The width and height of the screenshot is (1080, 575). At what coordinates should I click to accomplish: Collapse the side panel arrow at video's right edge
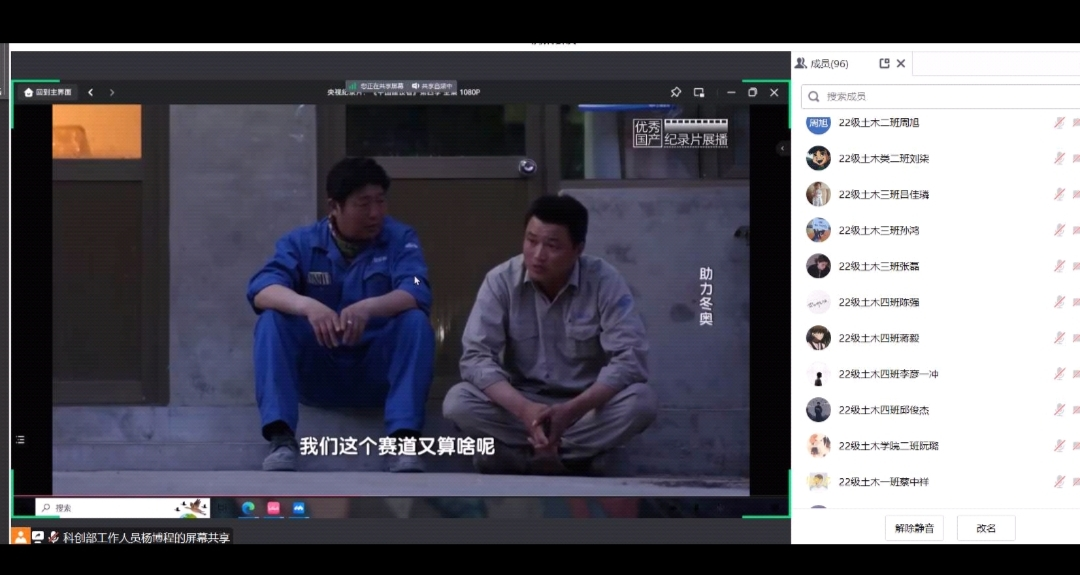click(x=782, y=148)
